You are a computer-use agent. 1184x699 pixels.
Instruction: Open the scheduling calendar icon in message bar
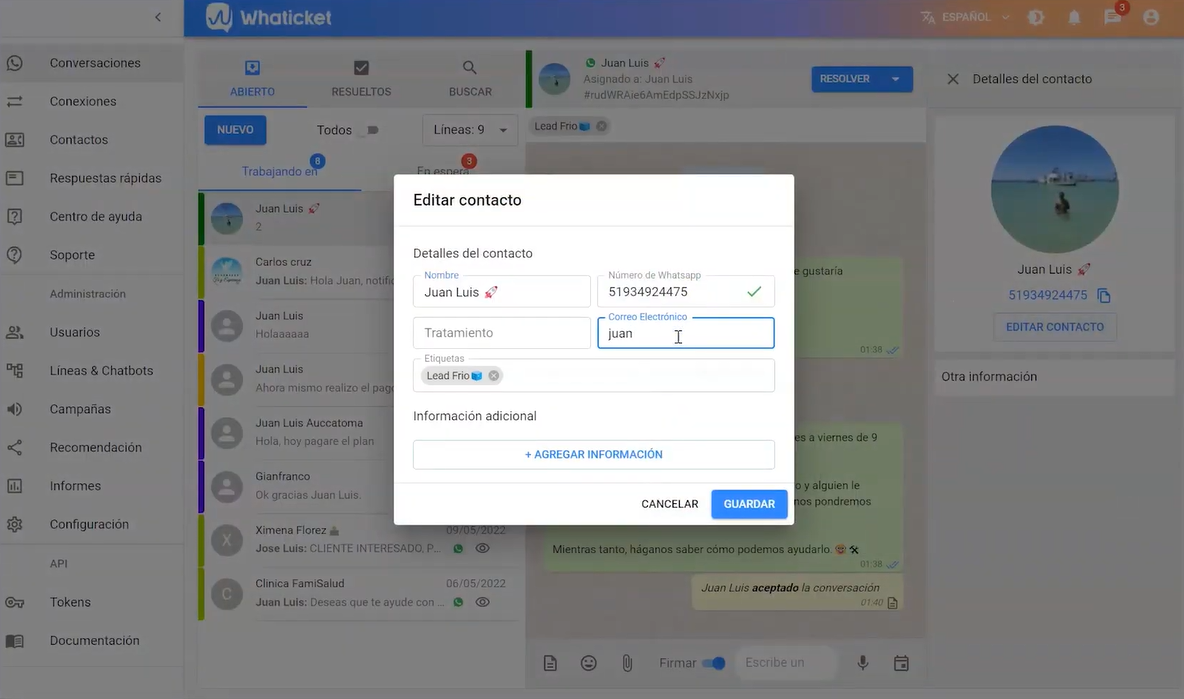point(900,662)
